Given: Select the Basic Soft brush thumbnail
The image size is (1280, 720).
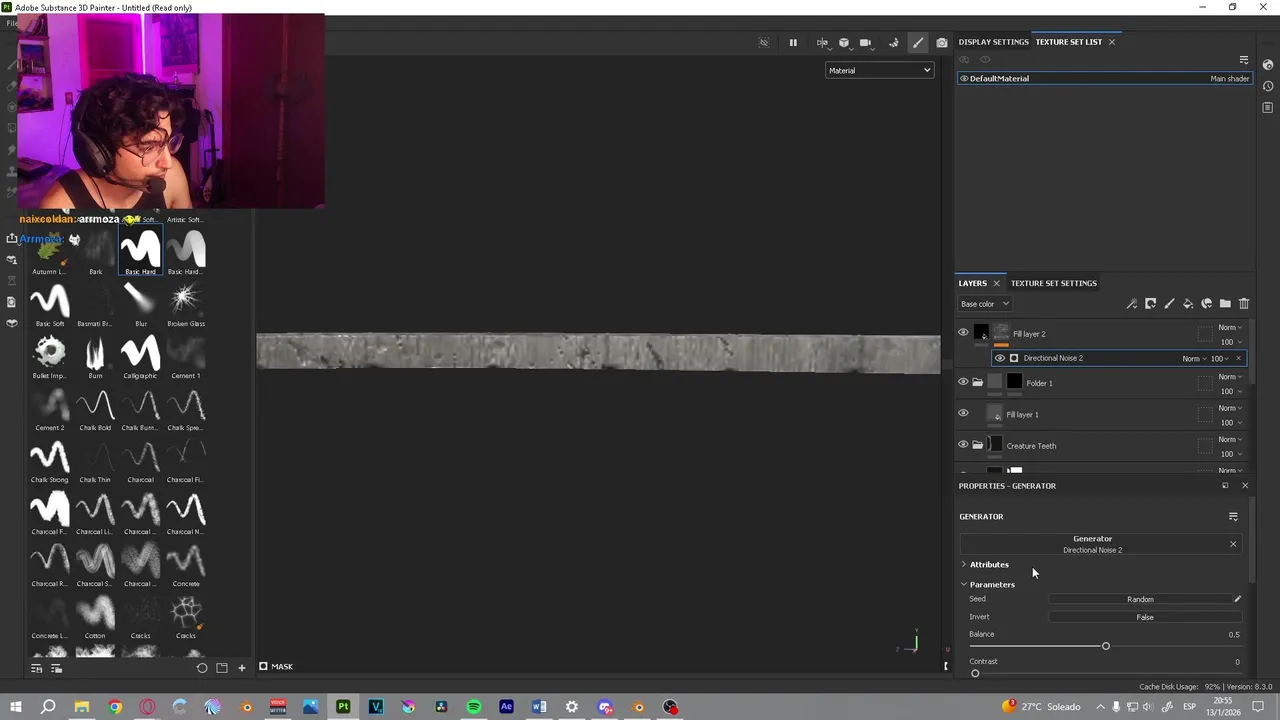Looking at the screenshot, I should point(50,303).
